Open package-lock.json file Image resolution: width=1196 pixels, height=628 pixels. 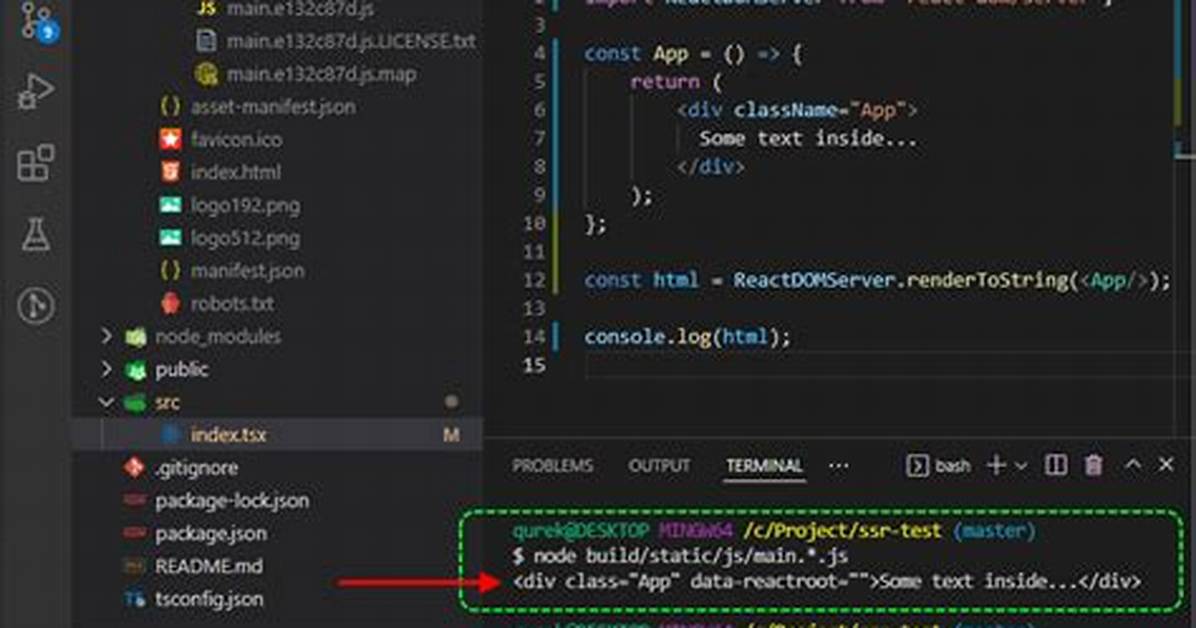(232, 501)
